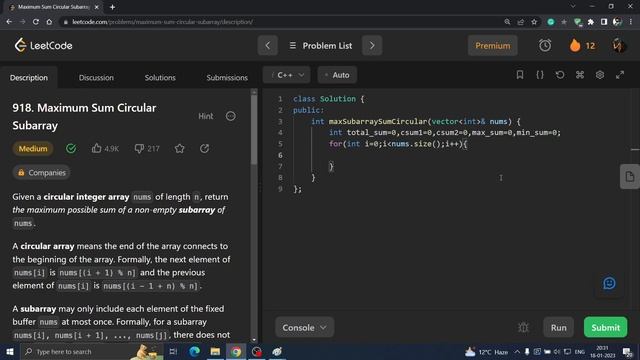Reload the page in browser
Viewport: 640px width, 360px height.
click(36, 22)
